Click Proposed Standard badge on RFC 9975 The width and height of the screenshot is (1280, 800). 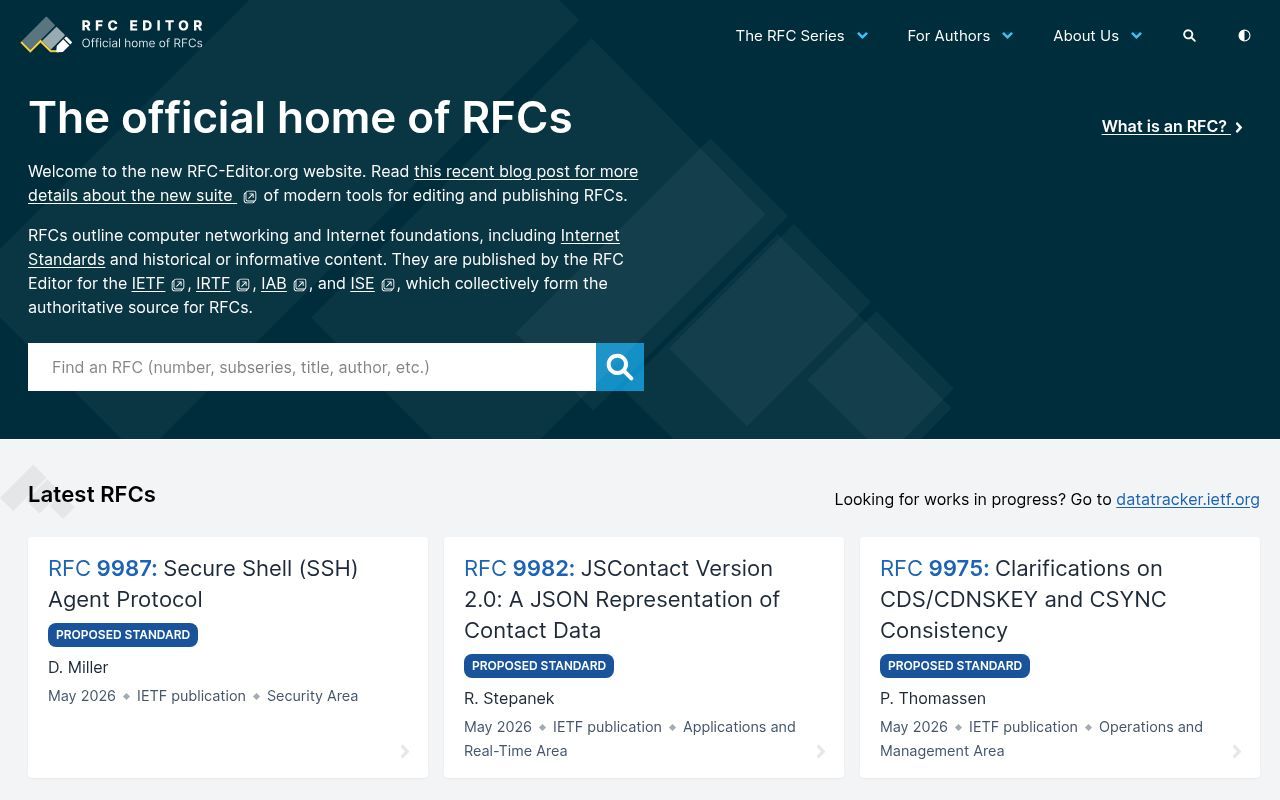955,666
